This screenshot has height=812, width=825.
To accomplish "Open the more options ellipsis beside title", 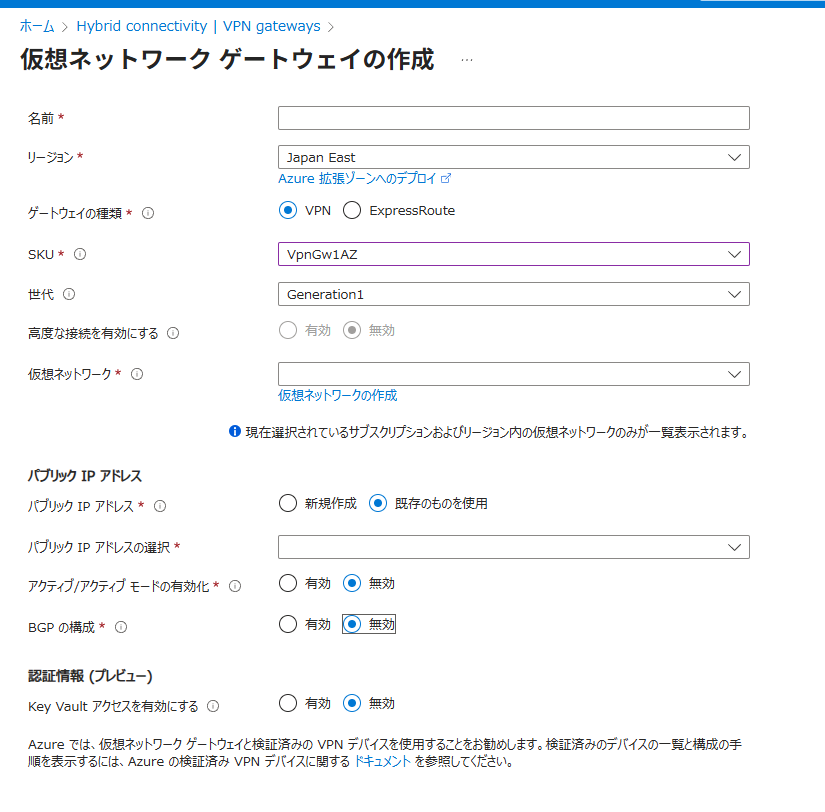I will (x=467, y=61).
